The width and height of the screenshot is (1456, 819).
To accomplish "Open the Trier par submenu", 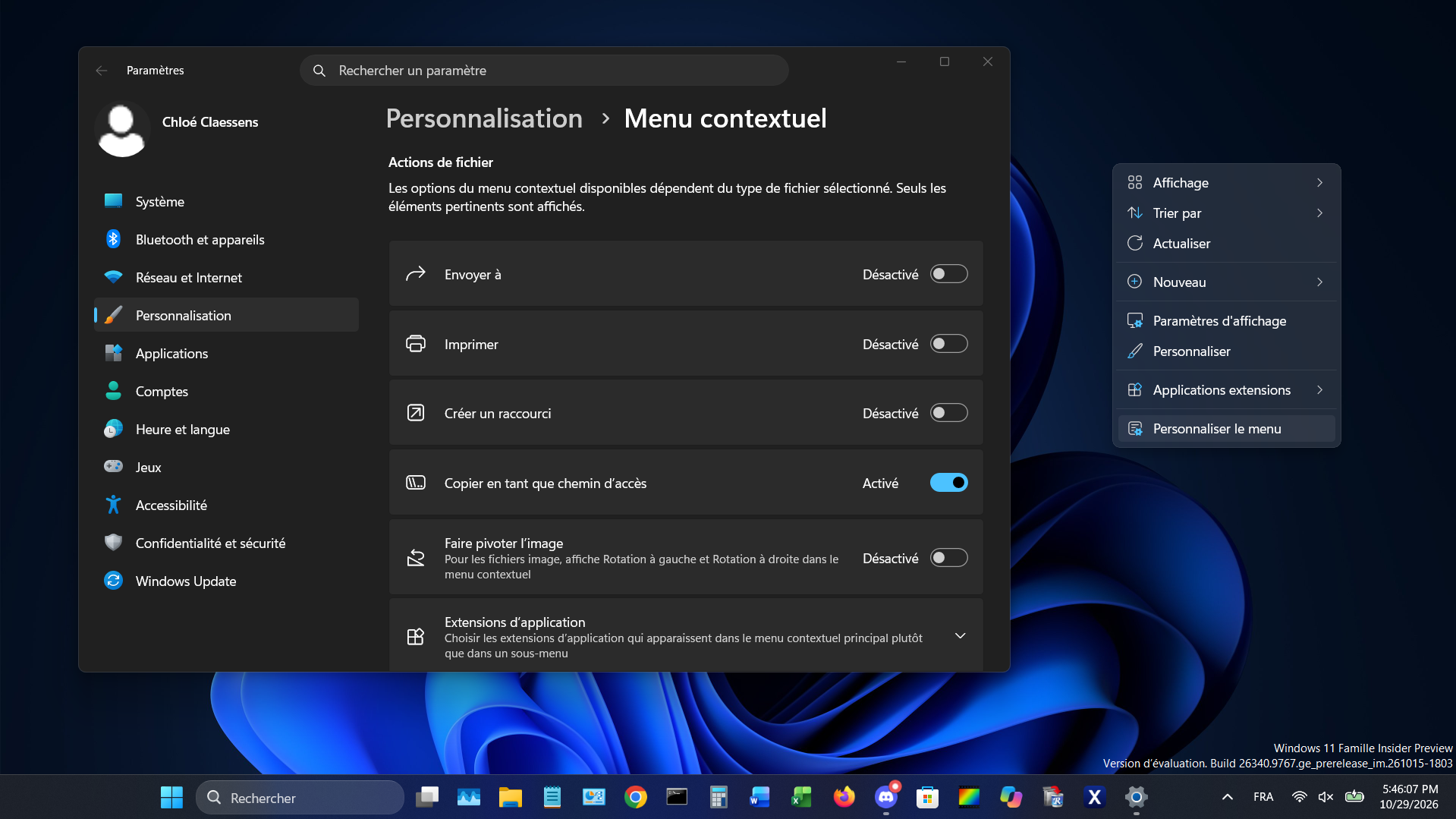I will tap(1226, 213).
